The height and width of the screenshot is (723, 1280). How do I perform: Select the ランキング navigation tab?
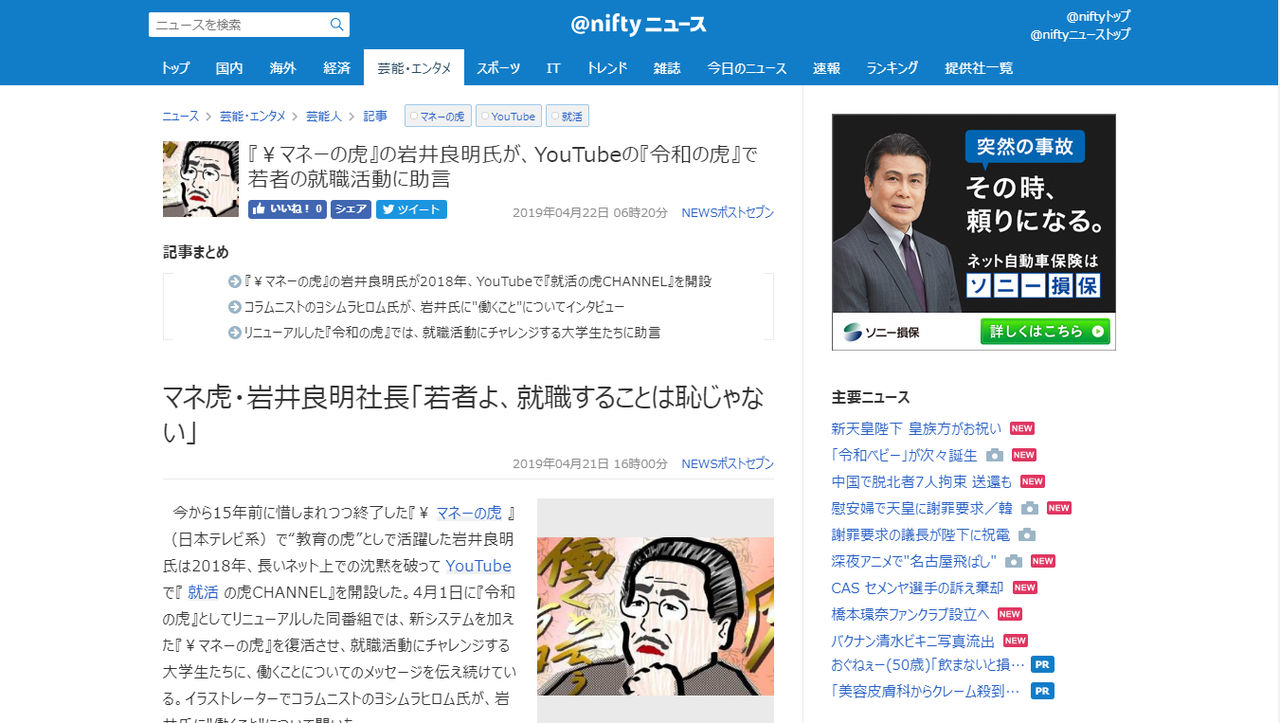point(892,68)
